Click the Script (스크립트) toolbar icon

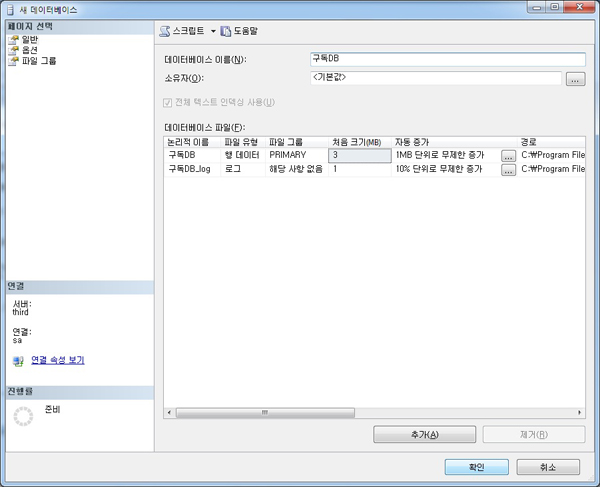pyautogui.click(x=165, y=31)
